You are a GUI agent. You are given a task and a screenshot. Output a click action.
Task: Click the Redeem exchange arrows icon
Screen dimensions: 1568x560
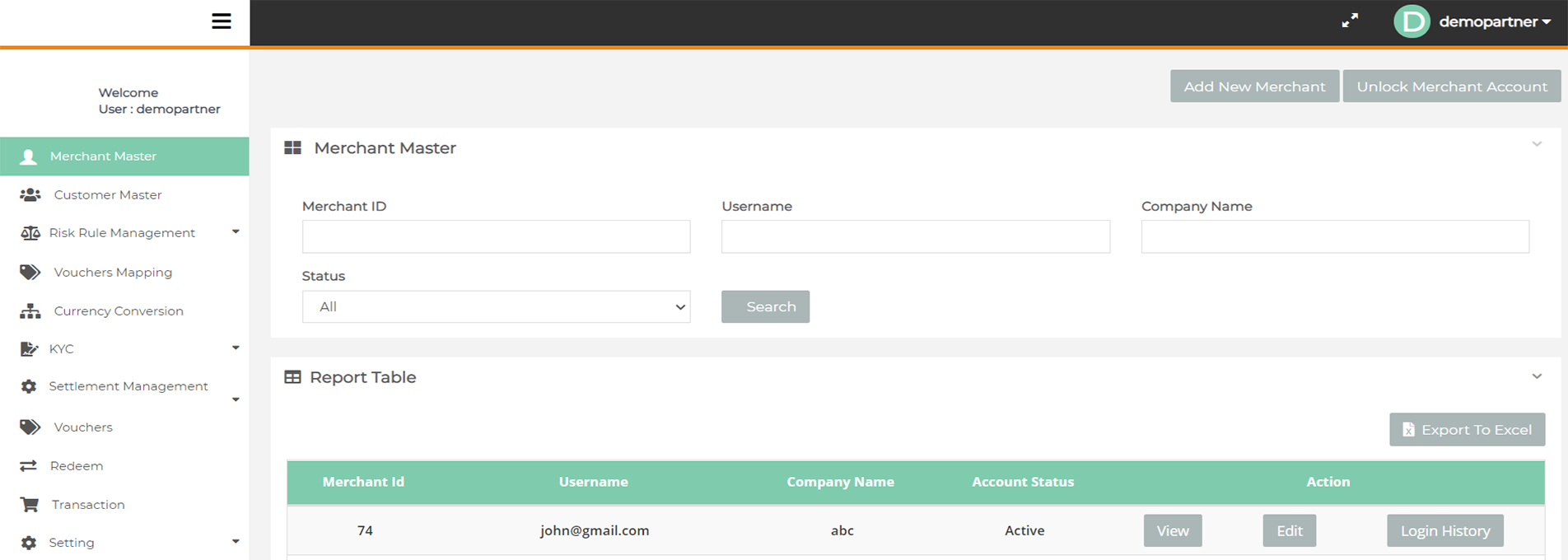(x=29, y=466)
